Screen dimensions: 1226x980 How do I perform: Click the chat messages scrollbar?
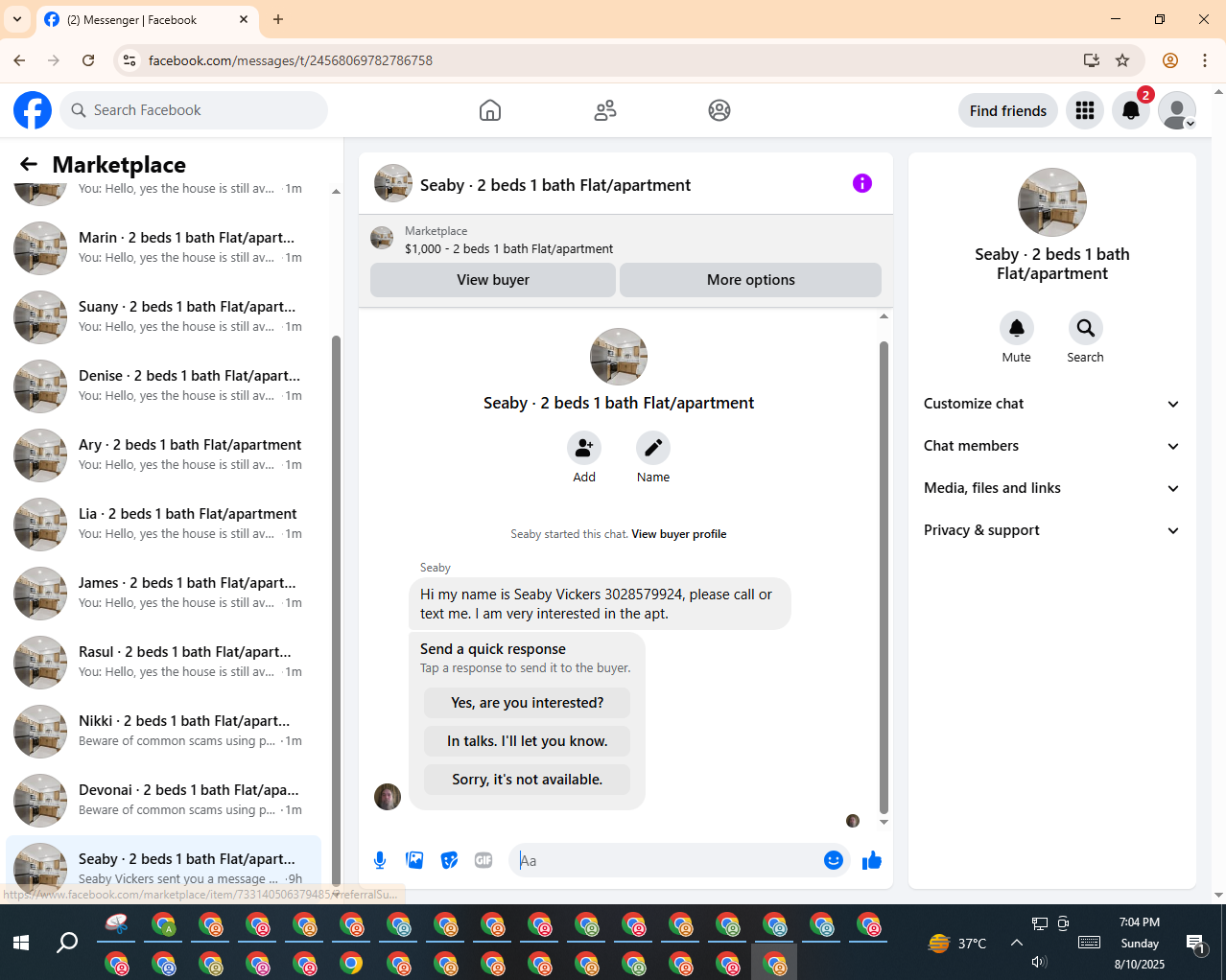pos(884,575)
